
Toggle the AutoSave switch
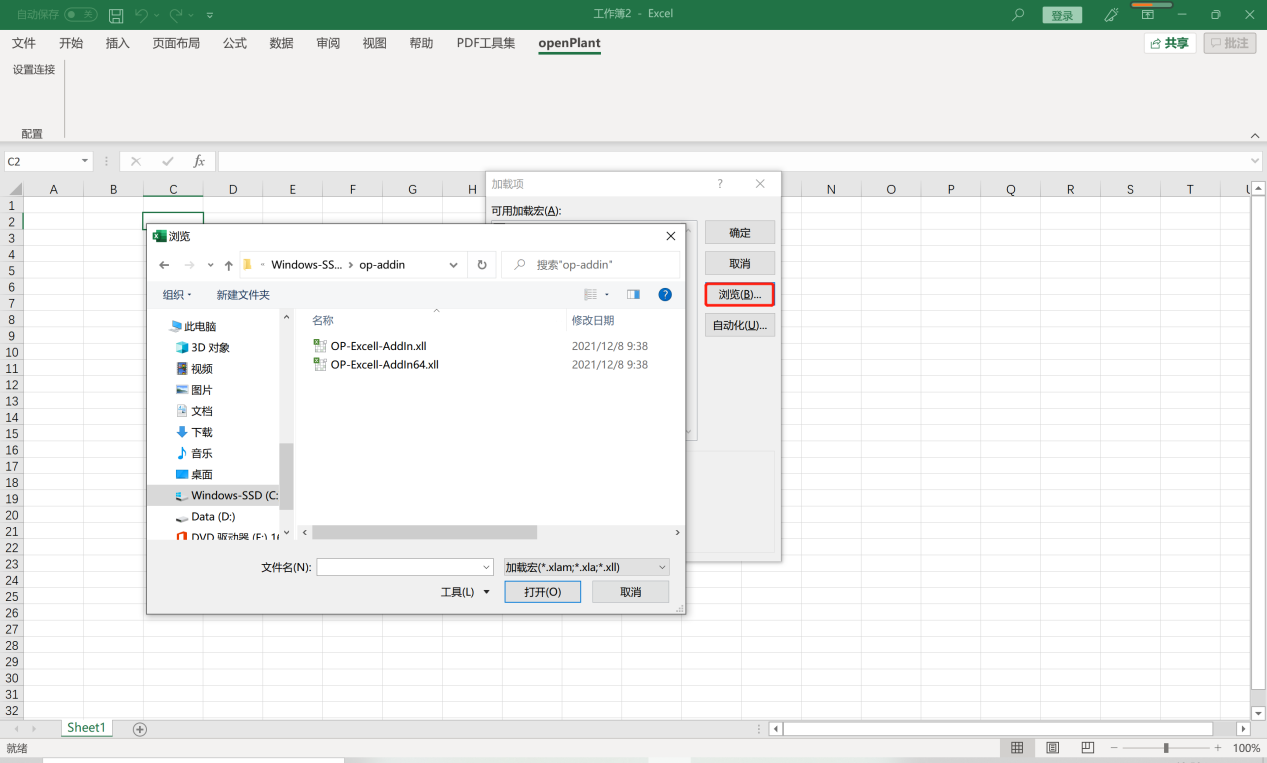(x=81, y=15)
